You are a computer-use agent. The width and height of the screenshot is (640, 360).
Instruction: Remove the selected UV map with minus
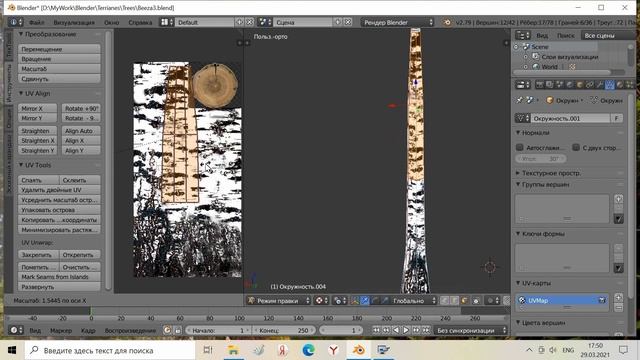[618, 307]
